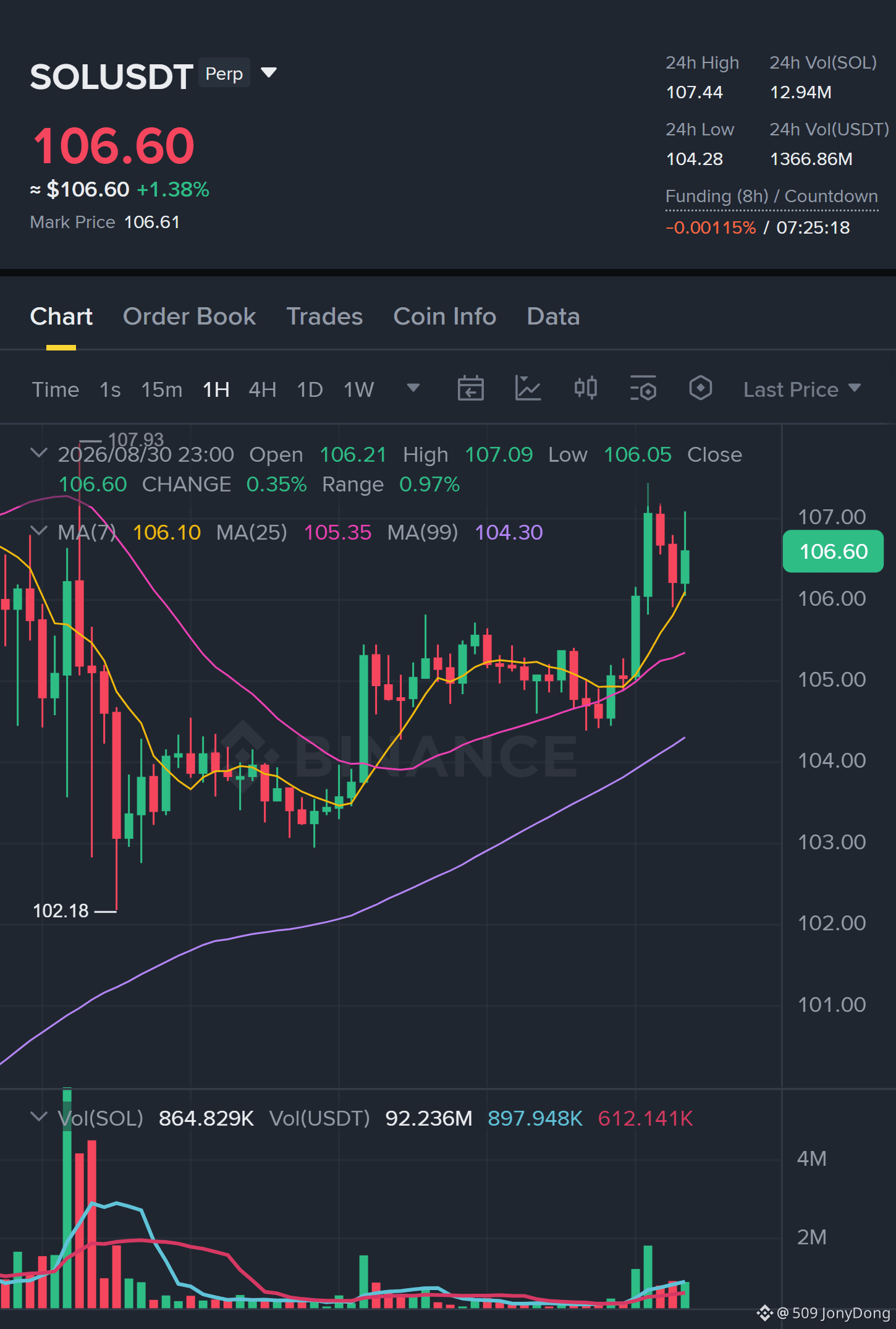Screen dimensions: 896x1329
Task: Tap the 106.60 current price tag on axis
Action: coord(833,551)
